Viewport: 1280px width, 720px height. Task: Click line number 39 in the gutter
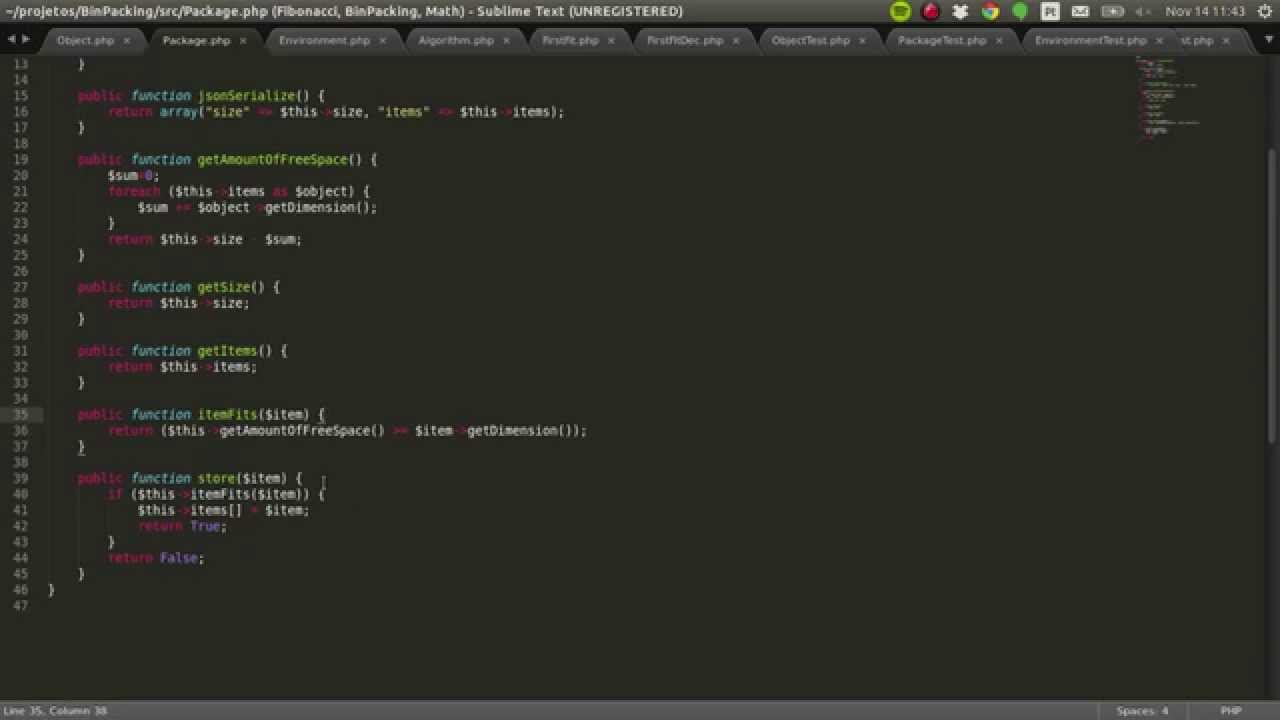[x=21, y=478]
